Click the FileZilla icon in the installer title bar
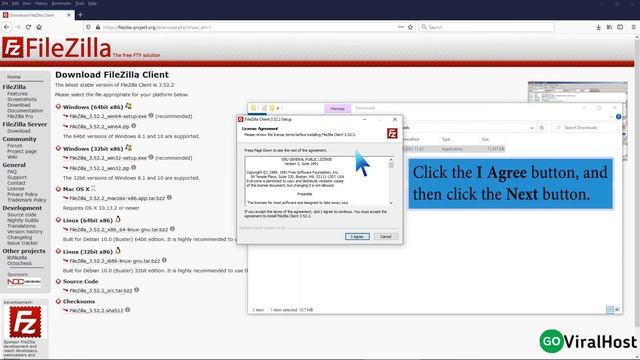 tap(241, 119)
